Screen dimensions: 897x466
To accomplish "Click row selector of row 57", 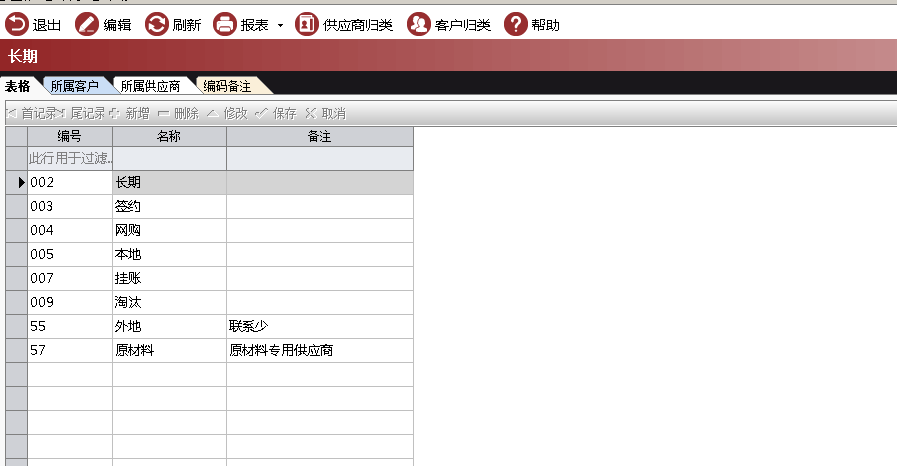I will coord(17,351).
